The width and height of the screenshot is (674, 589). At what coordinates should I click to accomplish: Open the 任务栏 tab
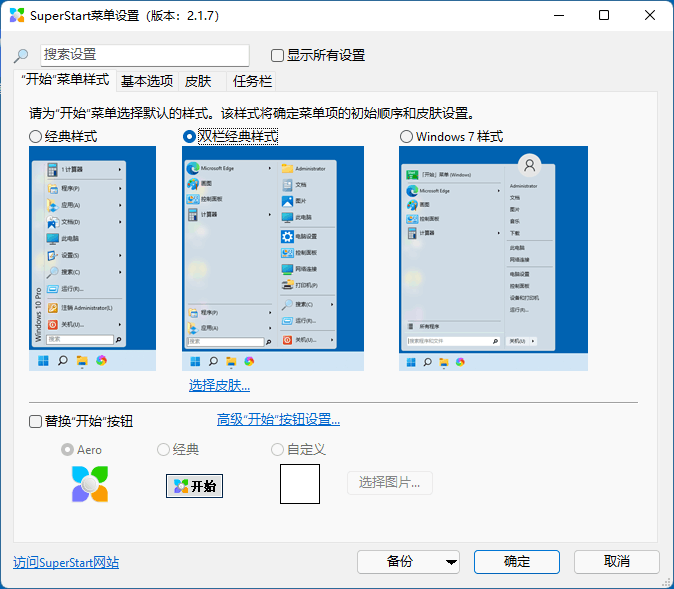[252, 81]
